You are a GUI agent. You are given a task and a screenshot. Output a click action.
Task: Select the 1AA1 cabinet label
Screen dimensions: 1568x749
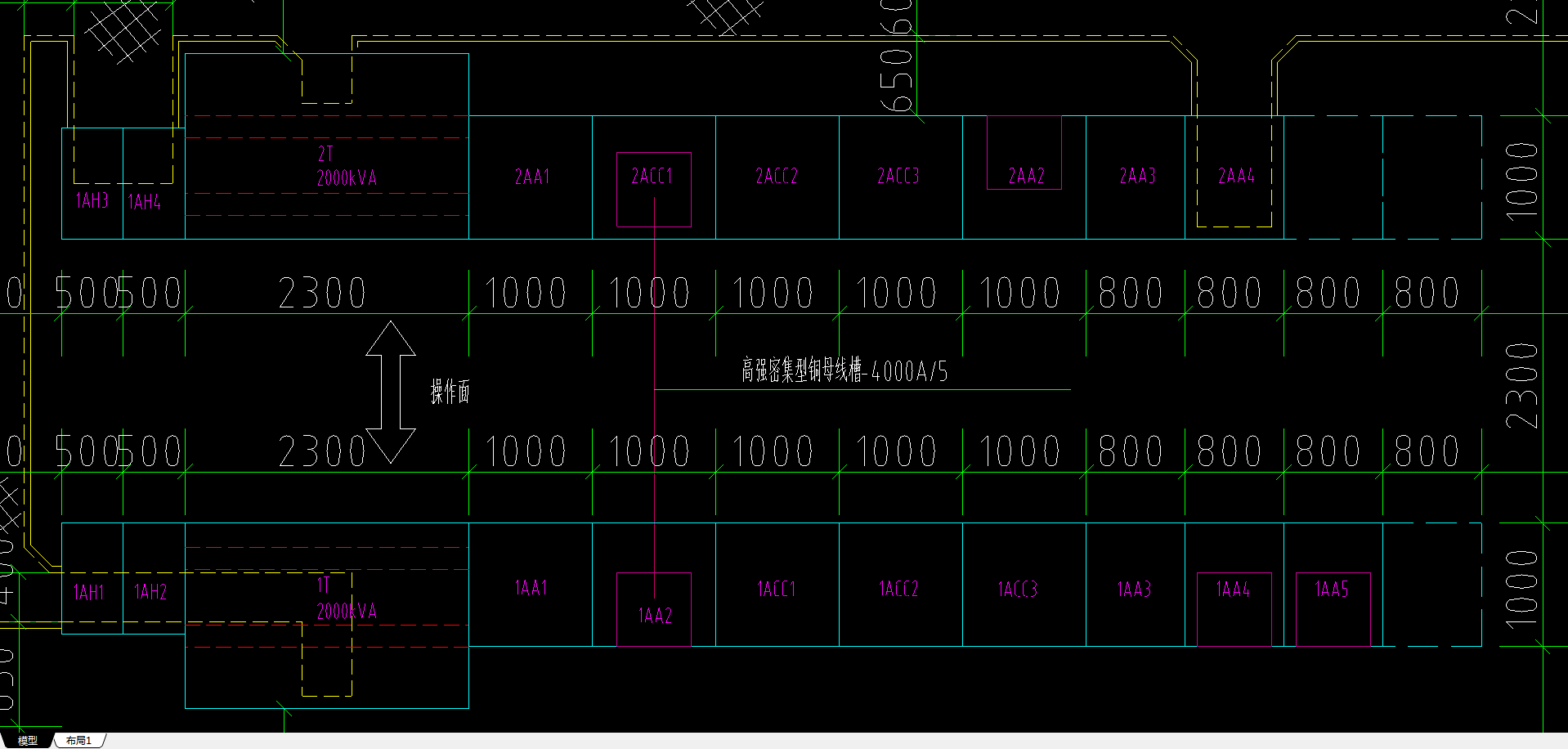[531, 588]
